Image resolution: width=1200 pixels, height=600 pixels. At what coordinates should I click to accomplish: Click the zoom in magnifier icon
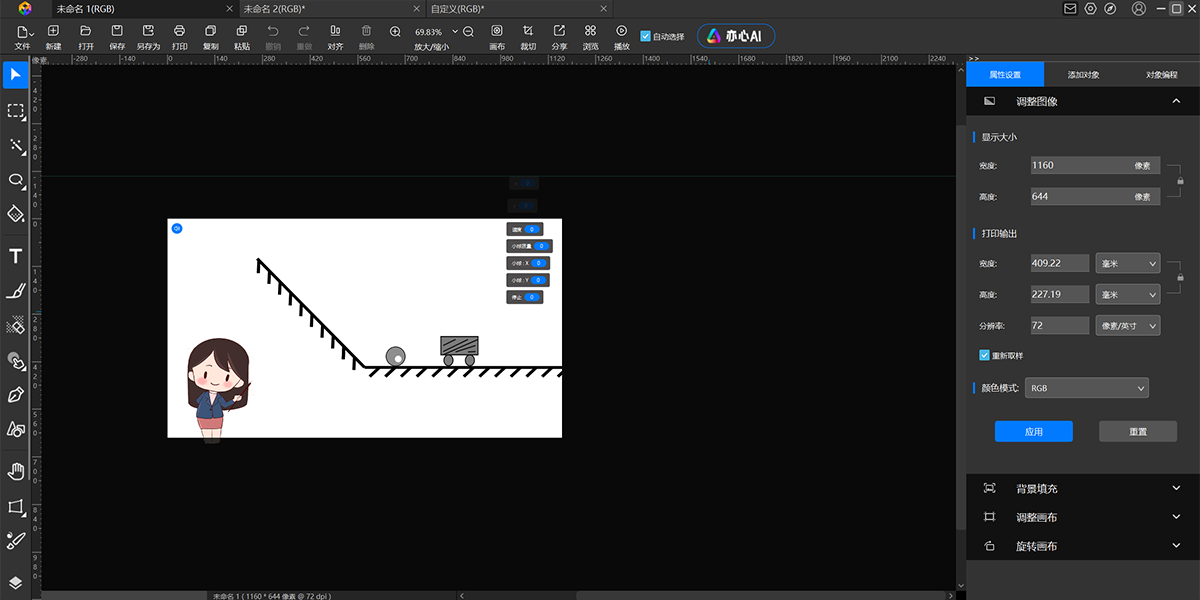coord(395,32)
